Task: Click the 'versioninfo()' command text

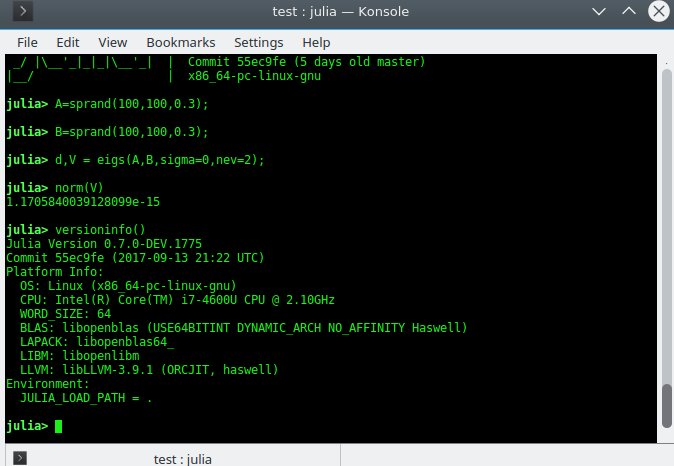Action: pyautogui.click(x=100, y=230)
